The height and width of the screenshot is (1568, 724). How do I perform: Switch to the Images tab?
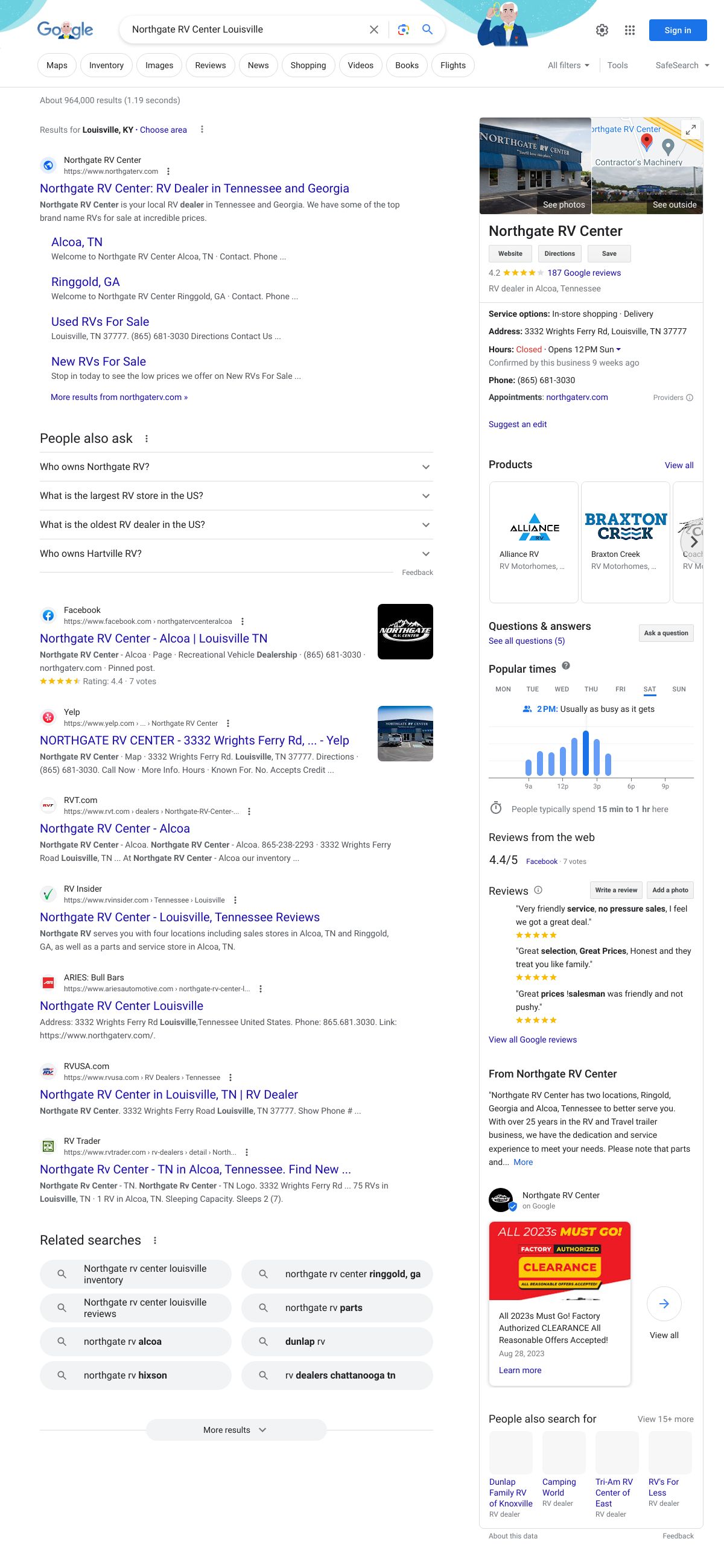159,65
